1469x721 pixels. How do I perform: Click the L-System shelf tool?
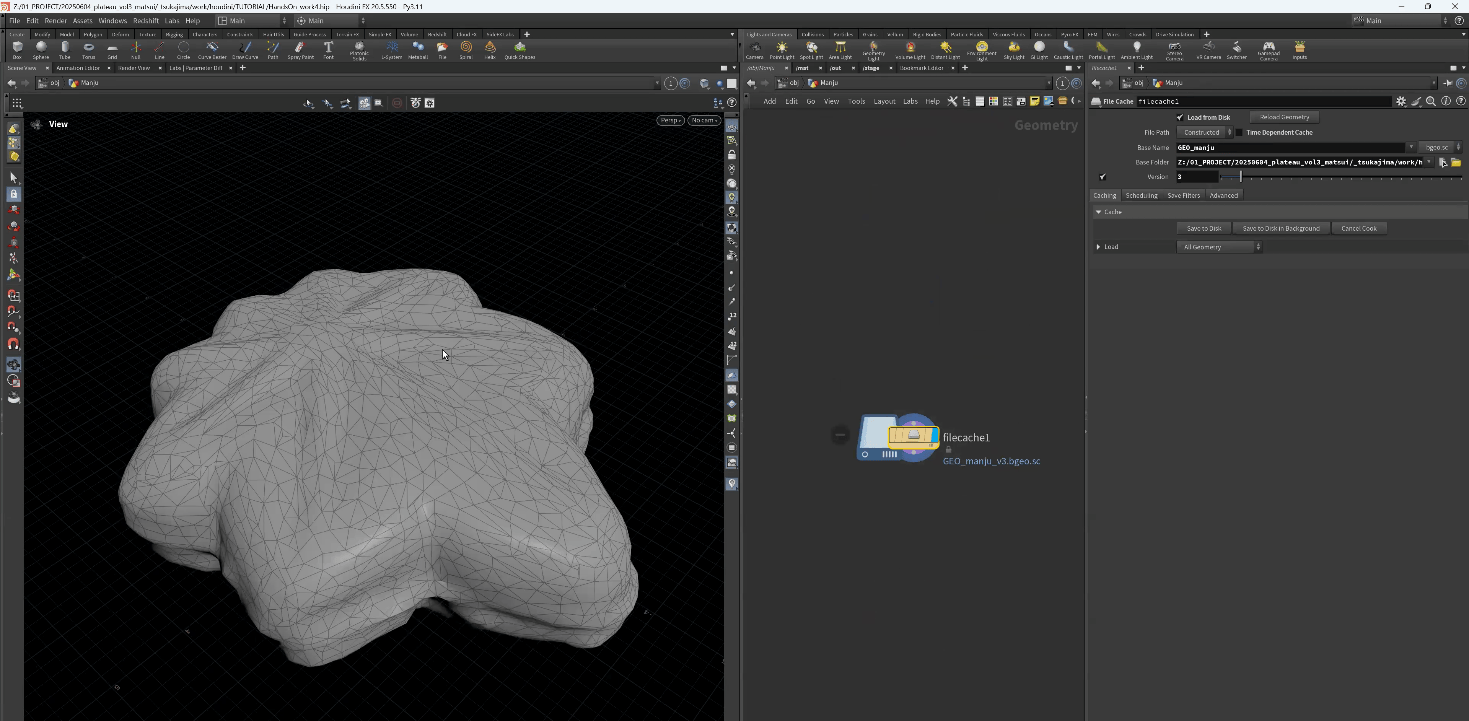(392, 48)
